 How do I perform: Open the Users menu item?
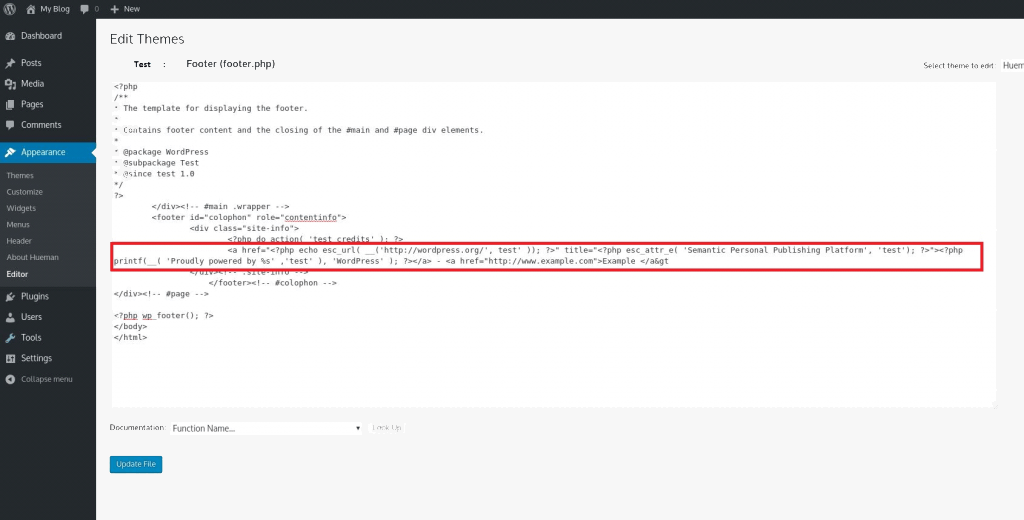pos(31,317)
